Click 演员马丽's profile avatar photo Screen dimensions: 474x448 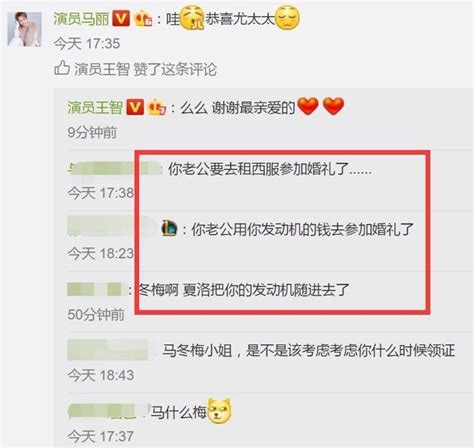point(24,29)
